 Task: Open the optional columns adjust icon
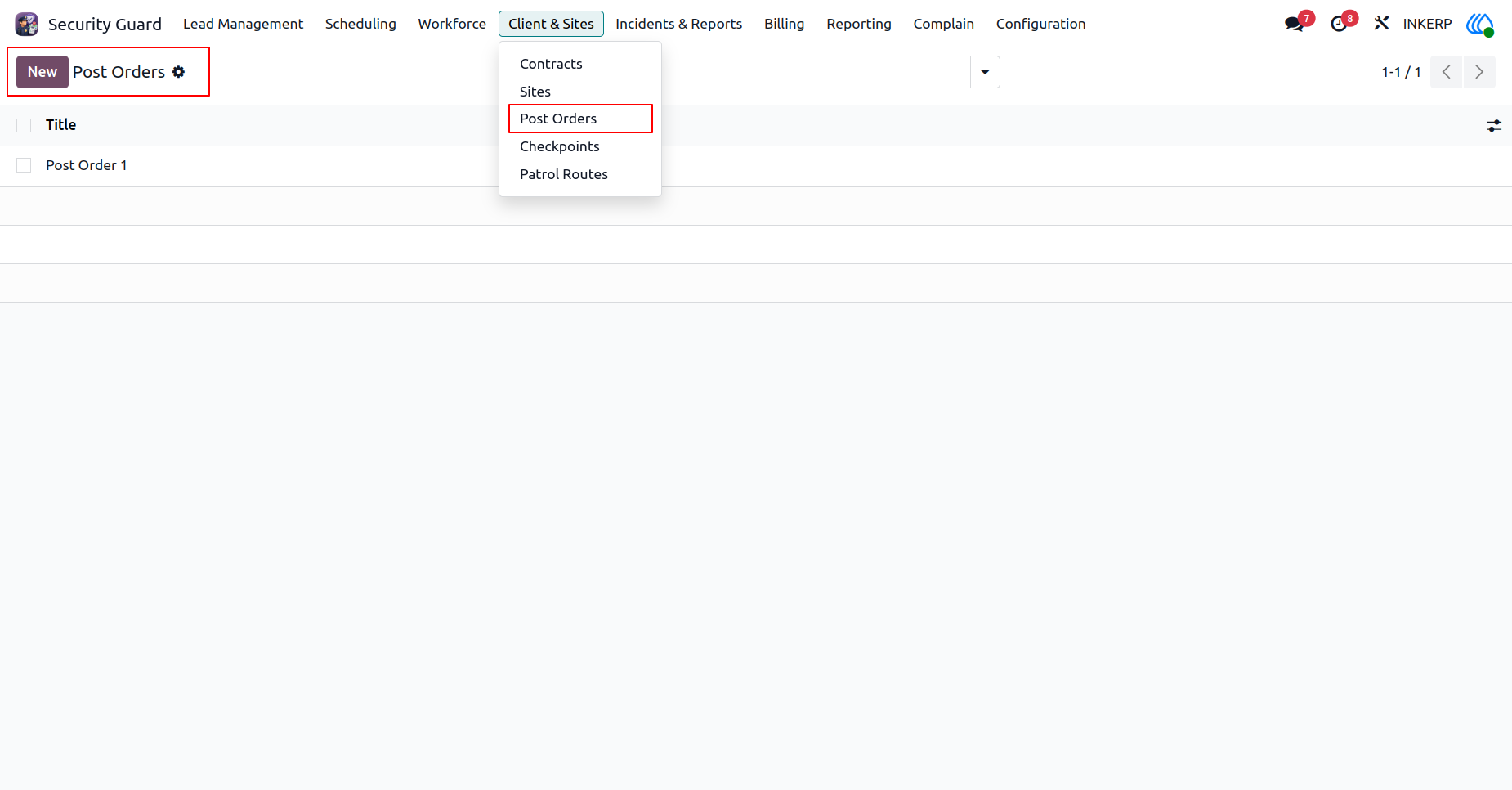point(1494,126)
